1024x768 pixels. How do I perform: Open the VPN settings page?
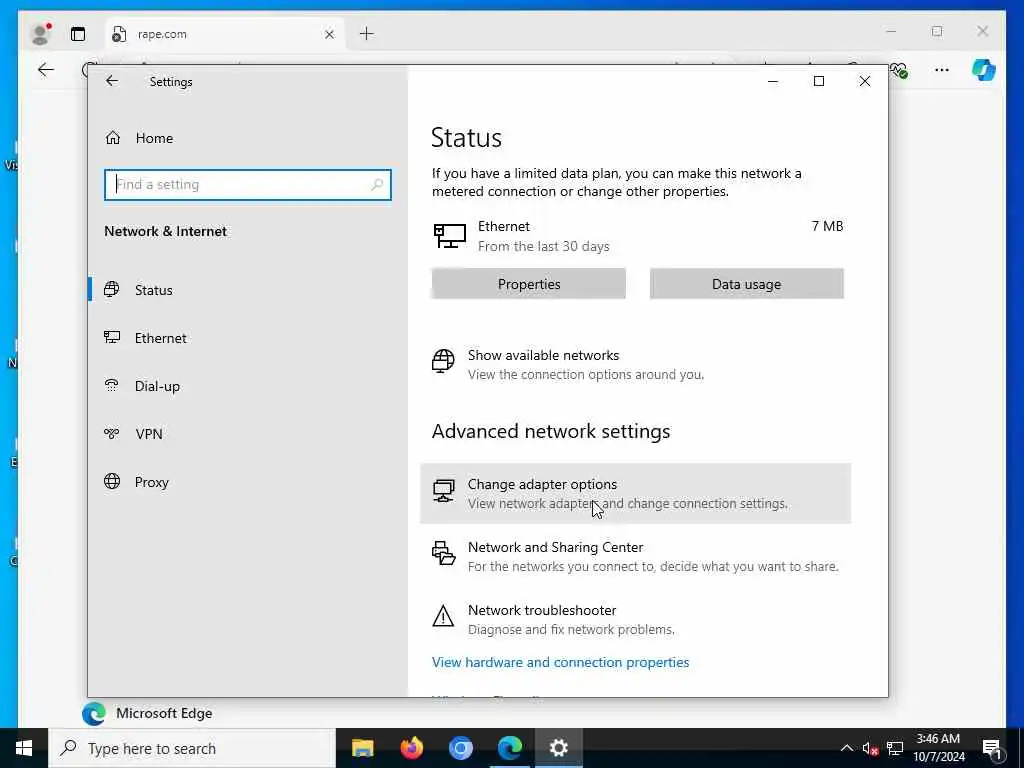click(x=148, y=434)
